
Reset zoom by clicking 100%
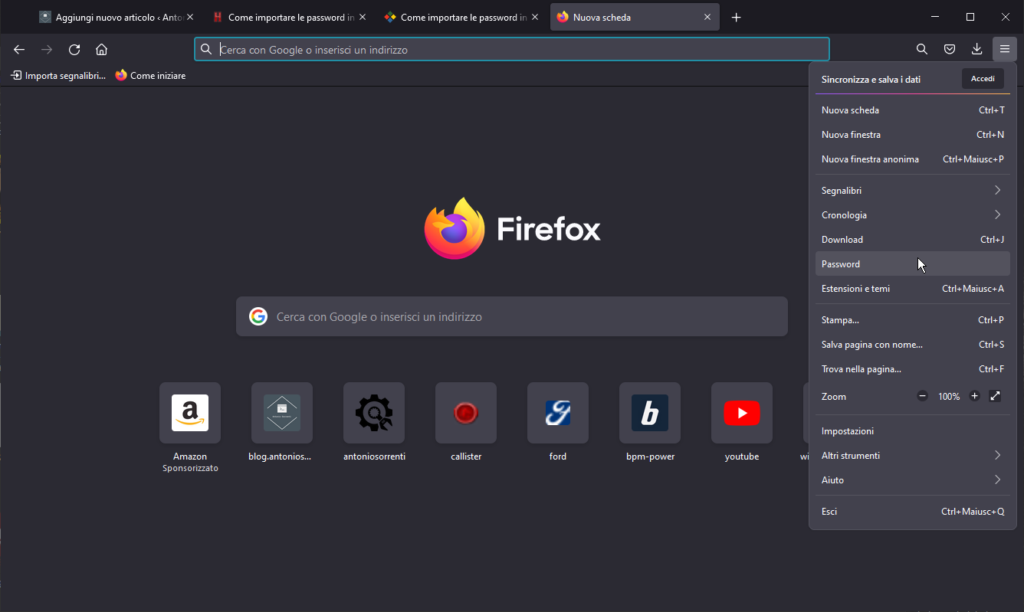[x=948, y=396]
